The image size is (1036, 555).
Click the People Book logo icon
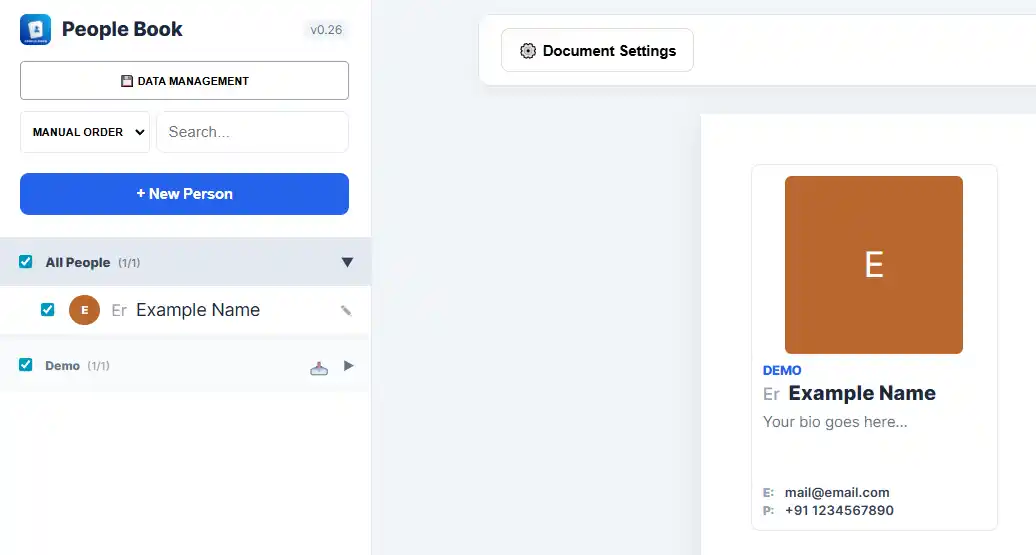click(35, 29)
